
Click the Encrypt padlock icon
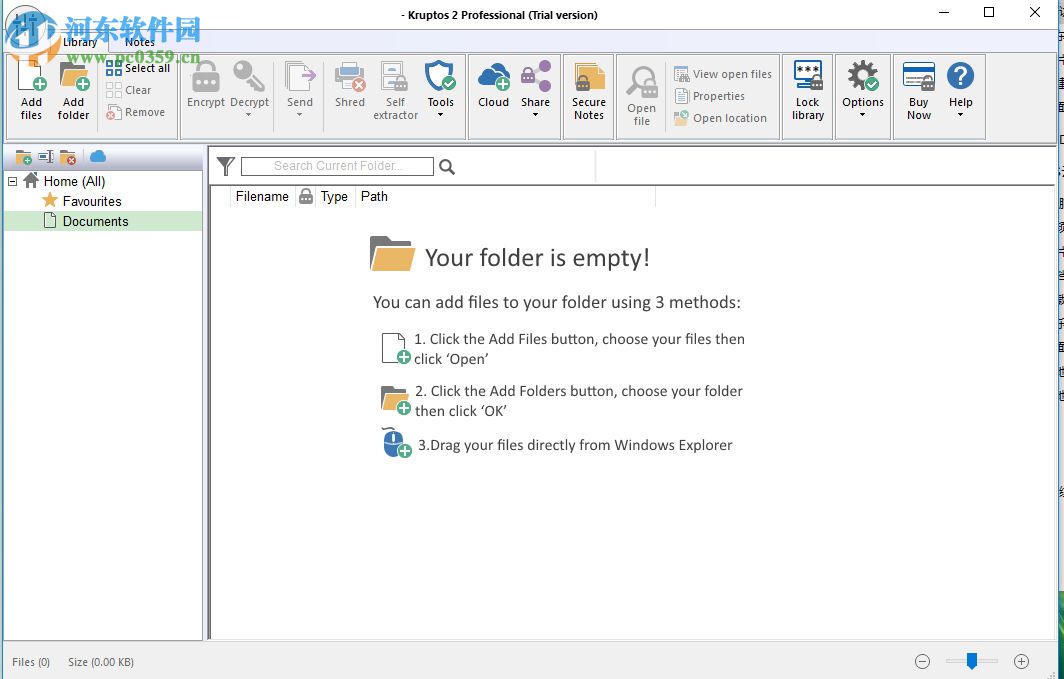point(206,76)
